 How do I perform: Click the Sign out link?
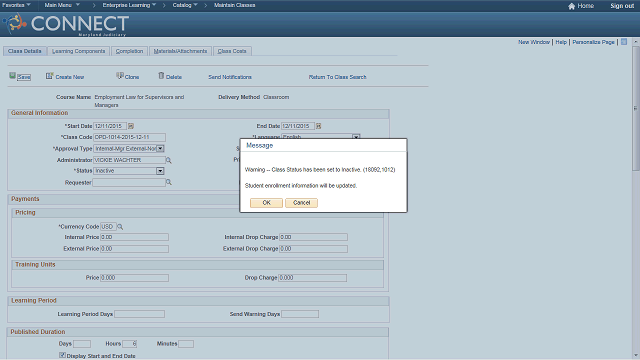click(622, 6)
